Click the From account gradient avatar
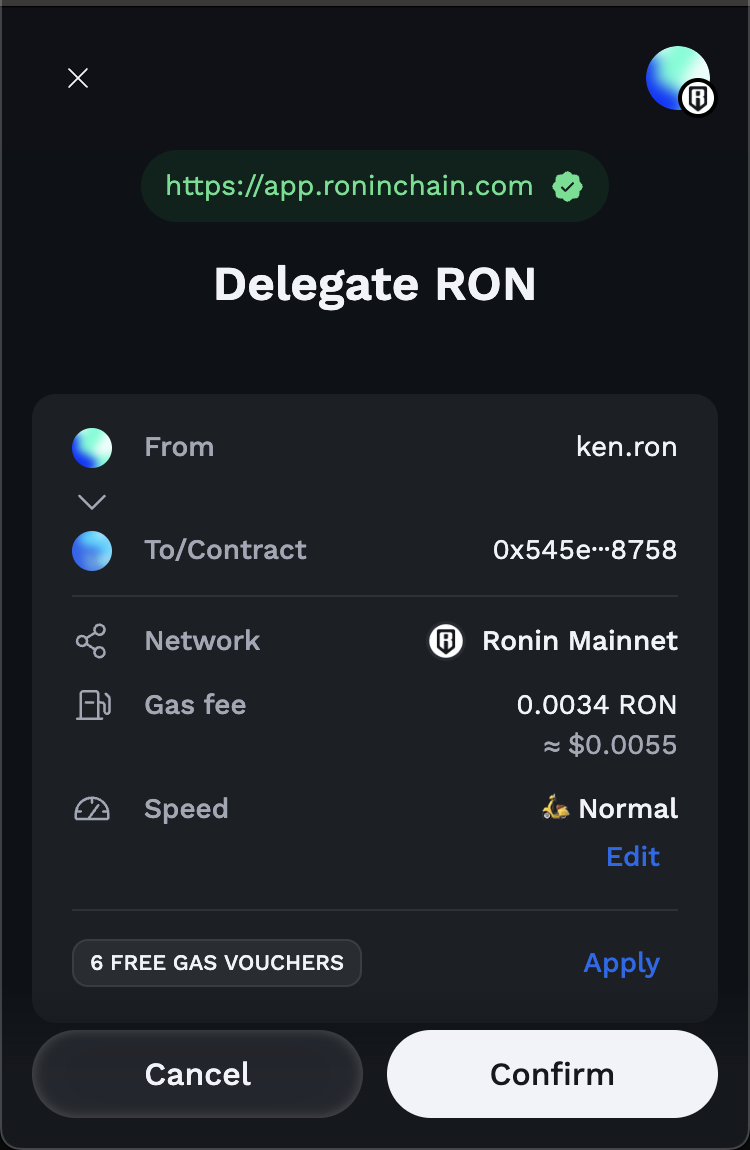 (92, 447)
